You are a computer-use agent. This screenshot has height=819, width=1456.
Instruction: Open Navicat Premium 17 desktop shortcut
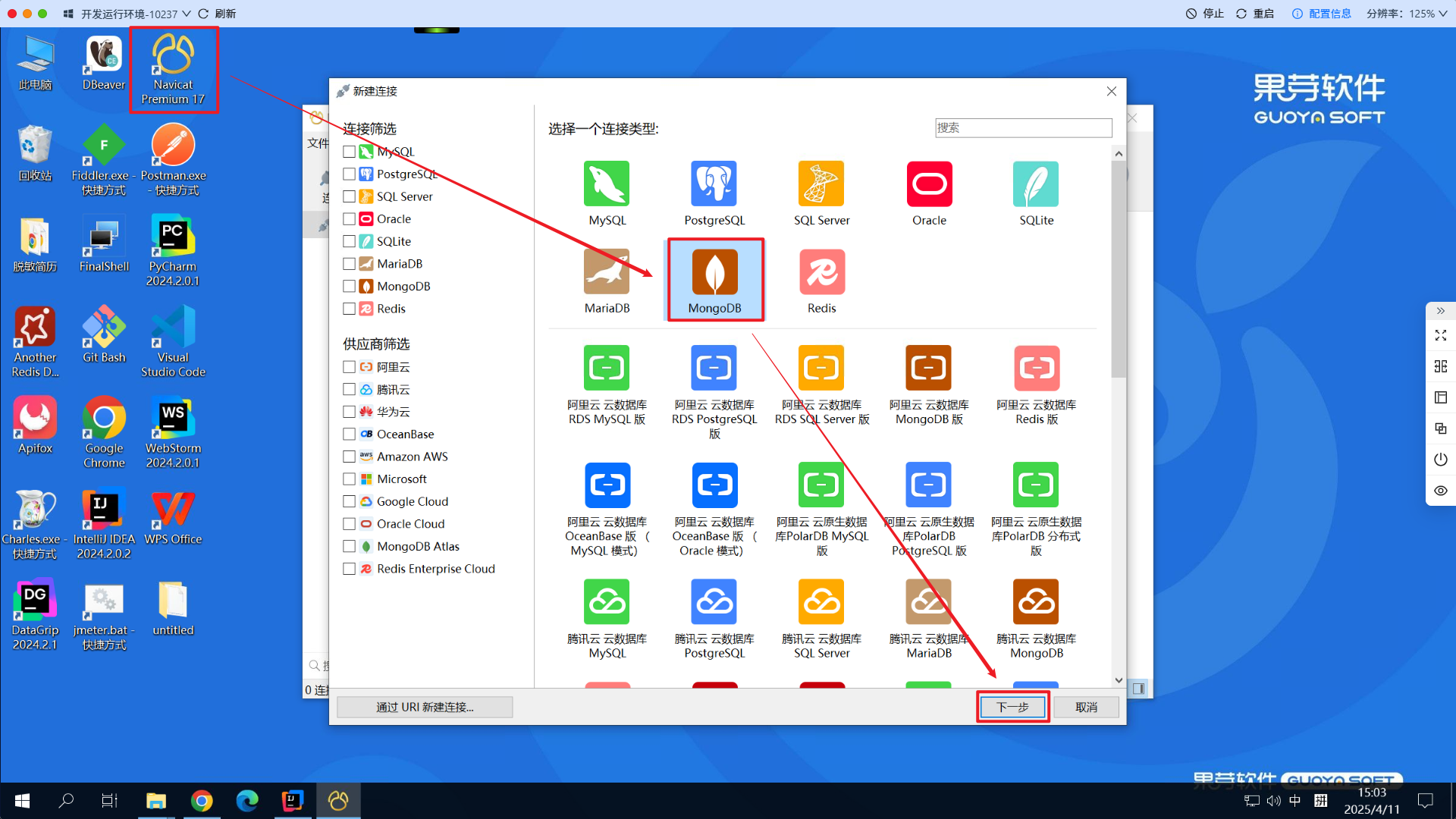pyautogui.click(x=173, y=70)
